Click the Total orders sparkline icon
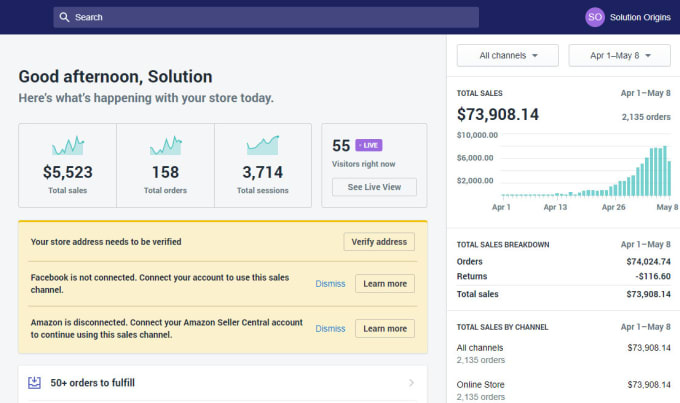This screenshot has width=680, height=403. (x=165, y=145)
